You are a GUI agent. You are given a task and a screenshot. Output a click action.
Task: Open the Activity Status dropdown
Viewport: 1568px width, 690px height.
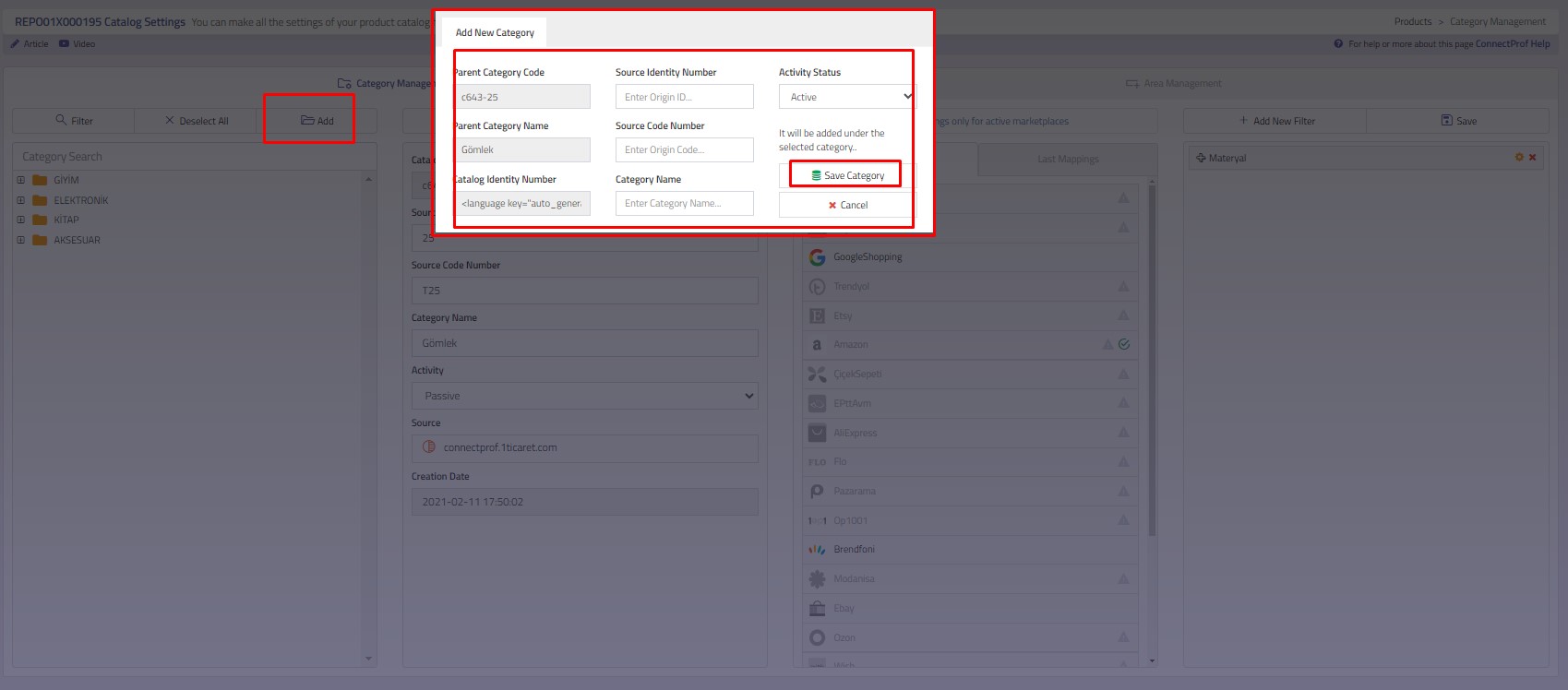tap(846, 97)
